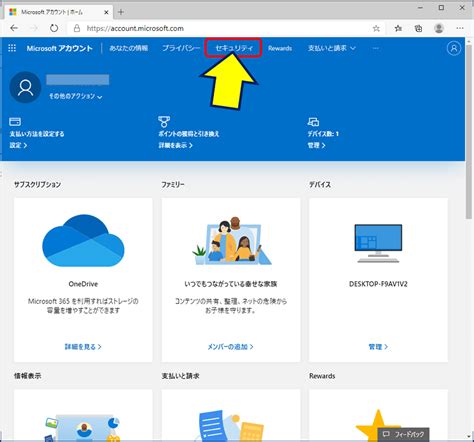Click メンバーの追加 link on family card
The height and width of the screenshot is (442, 474).
click(x=230, y=347)
